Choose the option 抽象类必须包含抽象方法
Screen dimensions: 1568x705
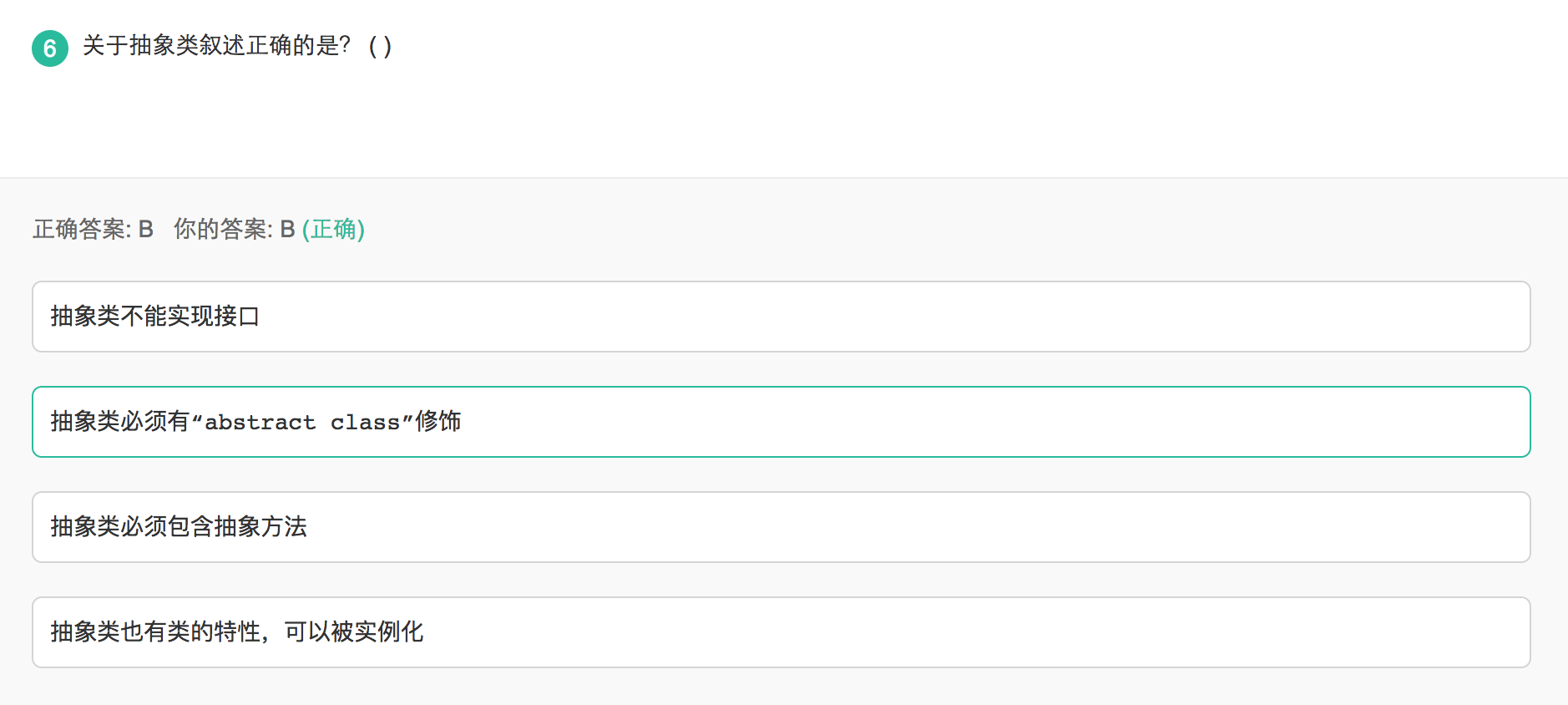click(x=781, y=527)
